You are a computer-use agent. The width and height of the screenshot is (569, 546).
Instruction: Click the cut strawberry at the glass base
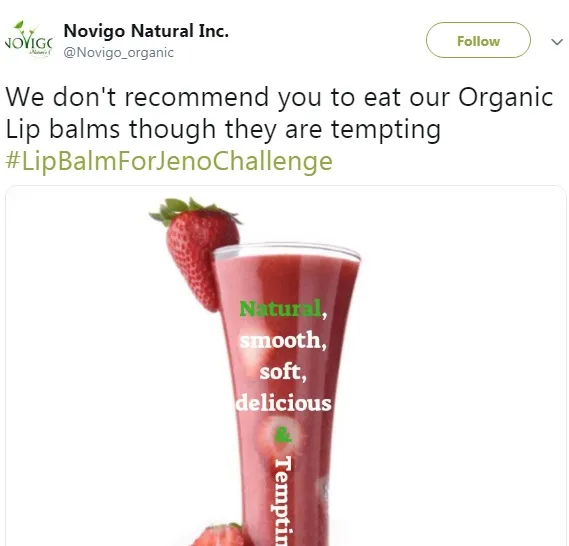point(222,535)
